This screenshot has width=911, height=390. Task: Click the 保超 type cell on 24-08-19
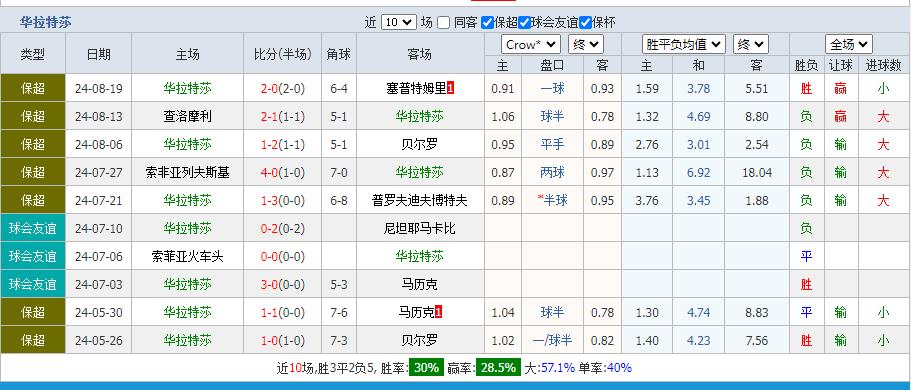[33, 88]
